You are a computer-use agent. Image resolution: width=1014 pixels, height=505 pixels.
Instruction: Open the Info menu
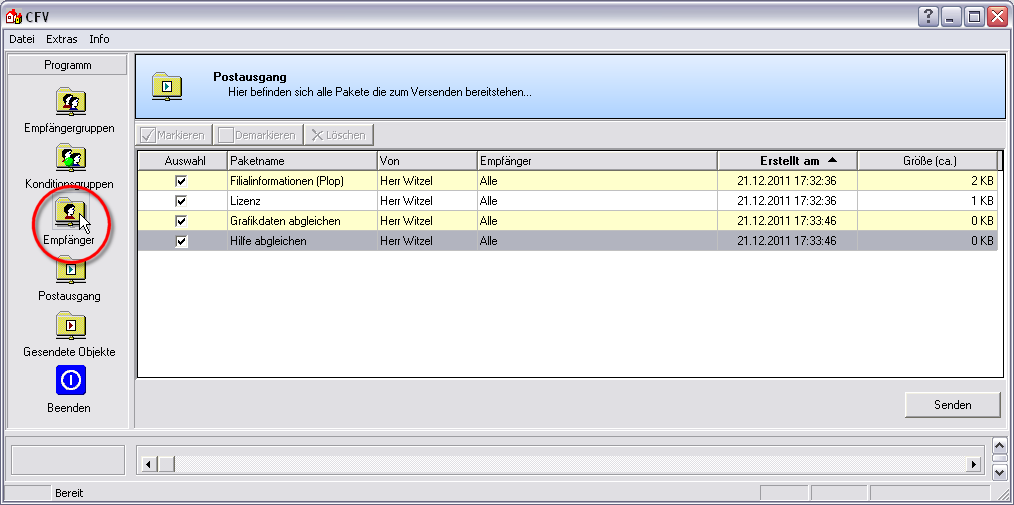tap(99, 39)
